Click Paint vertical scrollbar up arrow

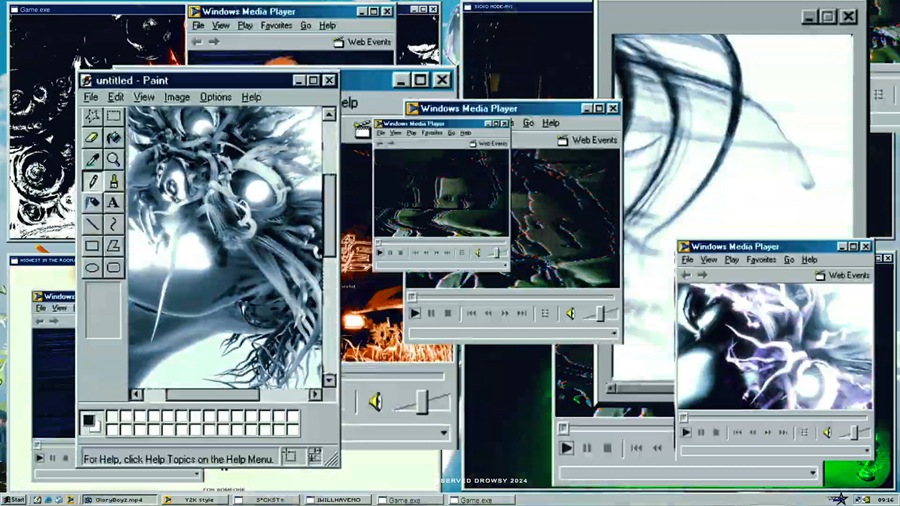coord(329,114)
